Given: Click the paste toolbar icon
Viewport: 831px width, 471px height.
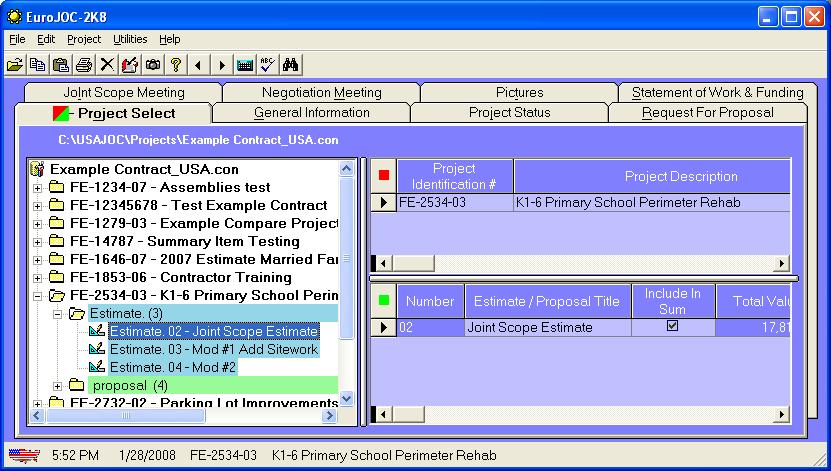Looking at the screenshot, I should point(60,65).
